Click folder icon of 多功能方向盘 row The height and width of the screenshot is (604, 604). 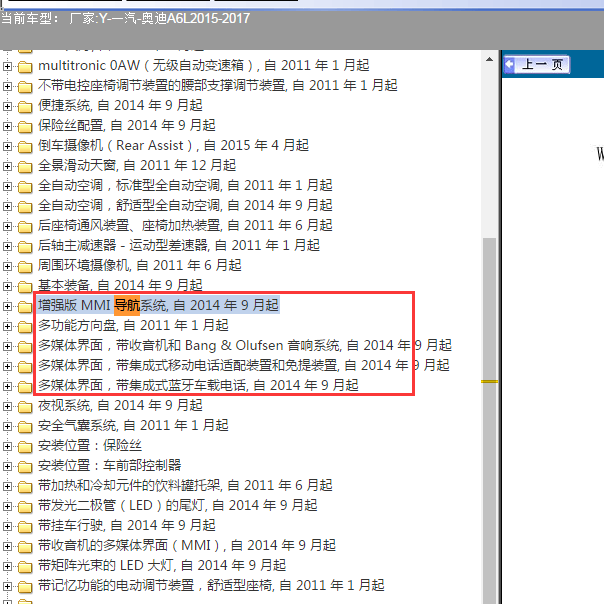[x=25, y=327]
